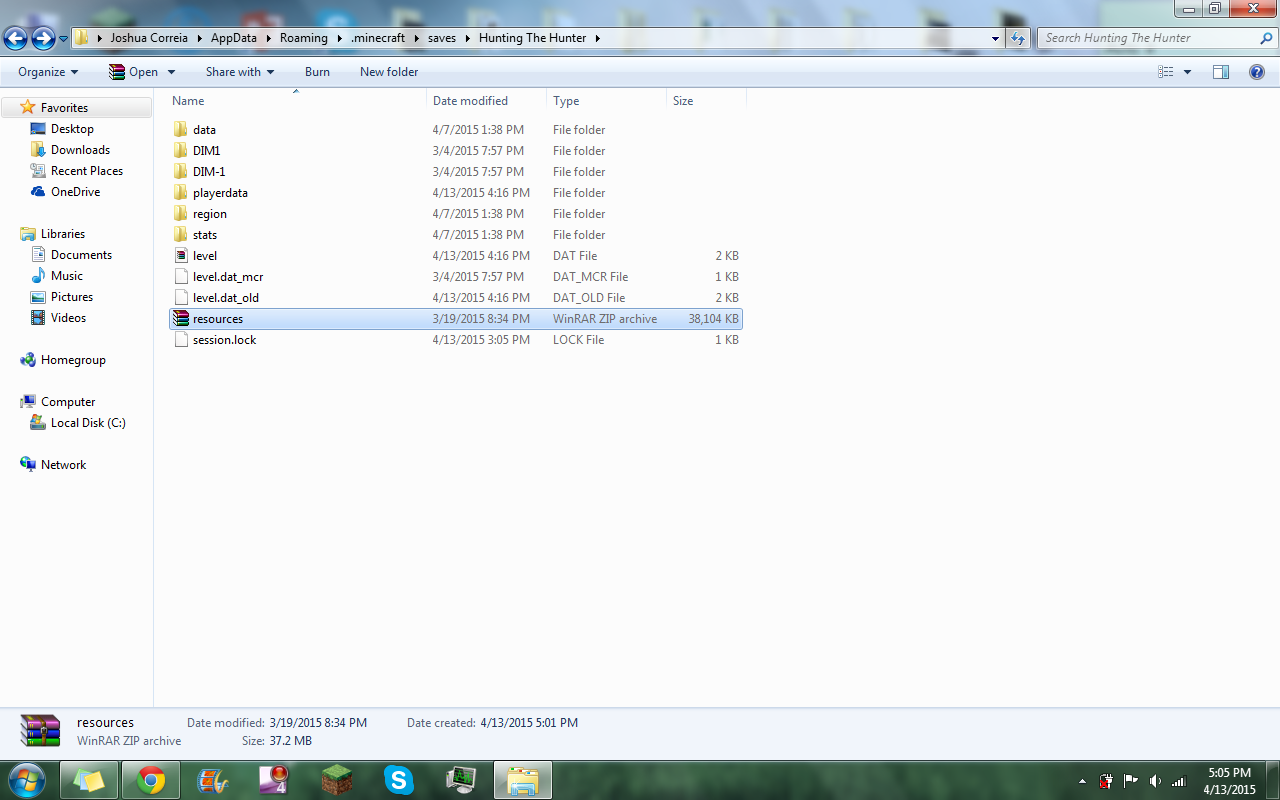This screenshot has width=1280, height=800.
Task: Open the Windows Start menu
Action: coord(25,779)
